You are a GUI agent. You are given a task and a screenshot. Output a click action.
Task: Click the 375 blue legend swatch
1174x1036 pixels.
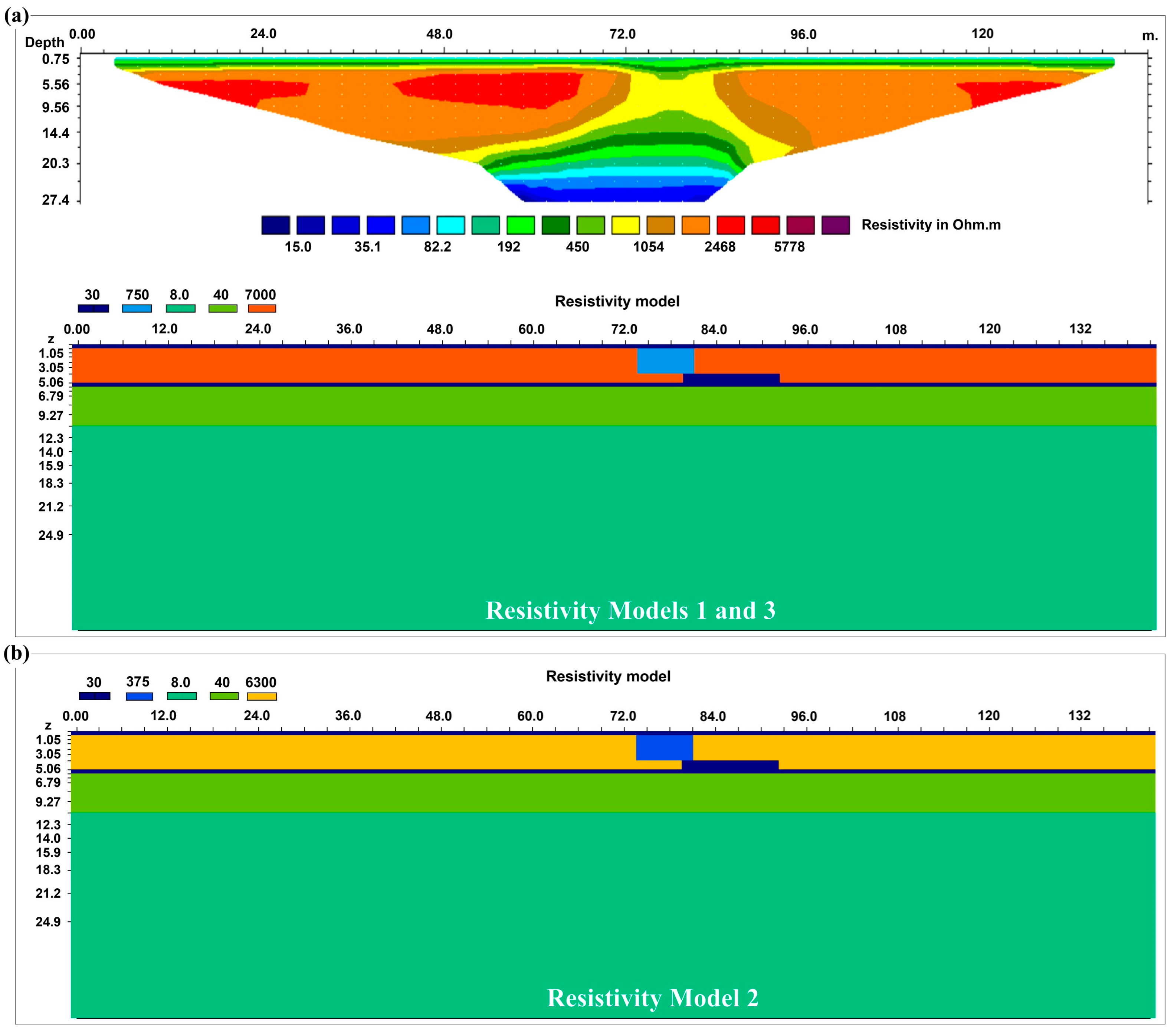tap(139, 696)
